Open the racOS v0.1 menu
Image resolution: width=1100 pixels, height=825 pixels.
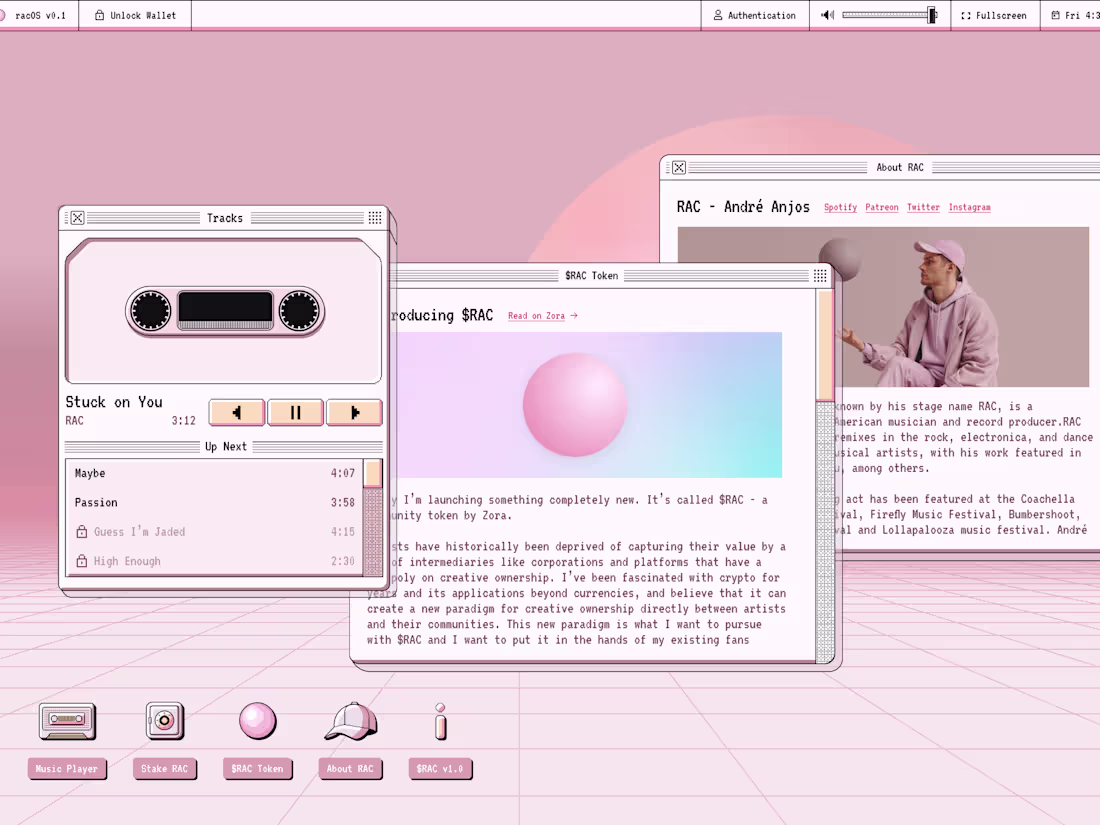(40, 15)
